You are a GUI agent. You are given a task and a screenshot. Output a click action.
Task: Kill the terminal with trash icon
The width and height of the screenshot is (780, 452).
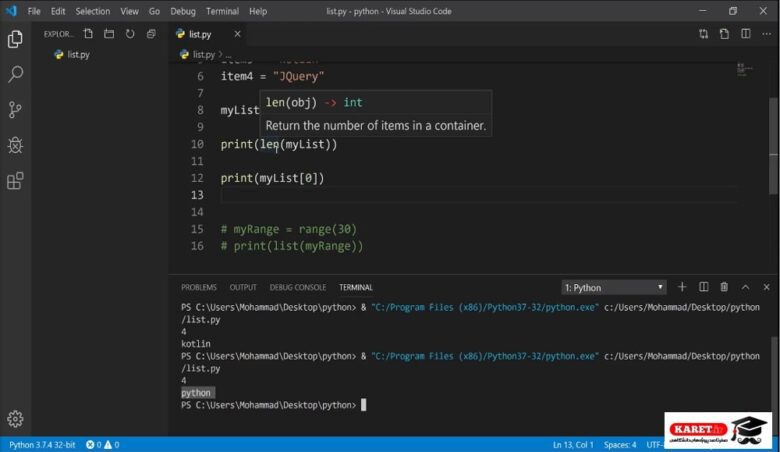[724, 287]
